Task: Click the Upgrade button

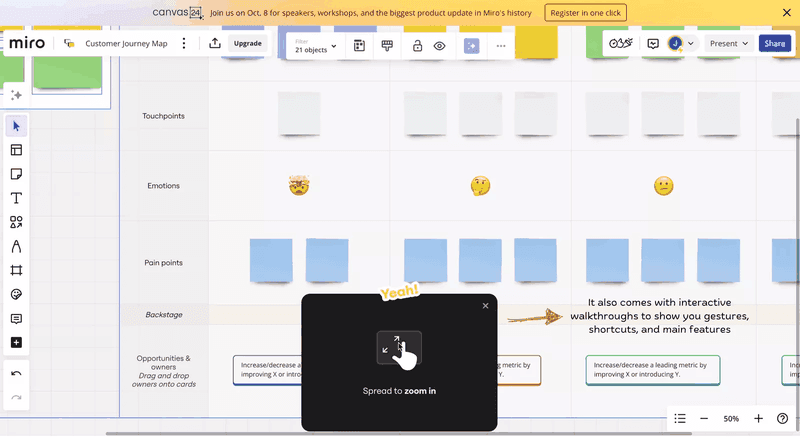Action: (x=247, y=44)
